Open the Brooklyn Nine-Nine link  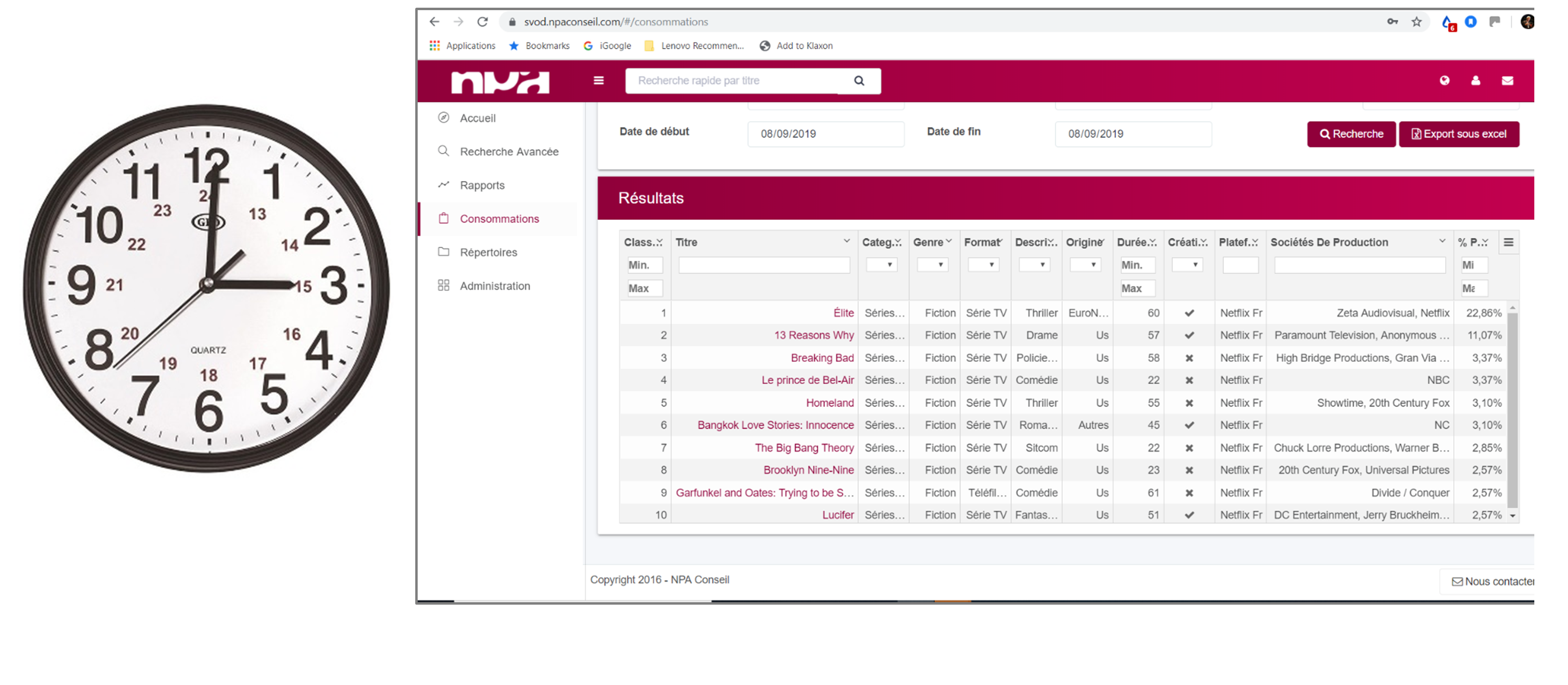tap(808, 470)
